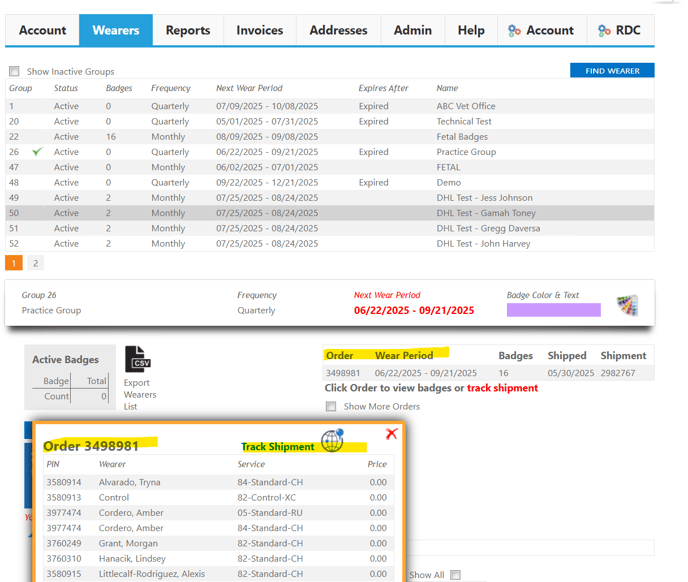Select DHL Test - John Harvey row

330,244
